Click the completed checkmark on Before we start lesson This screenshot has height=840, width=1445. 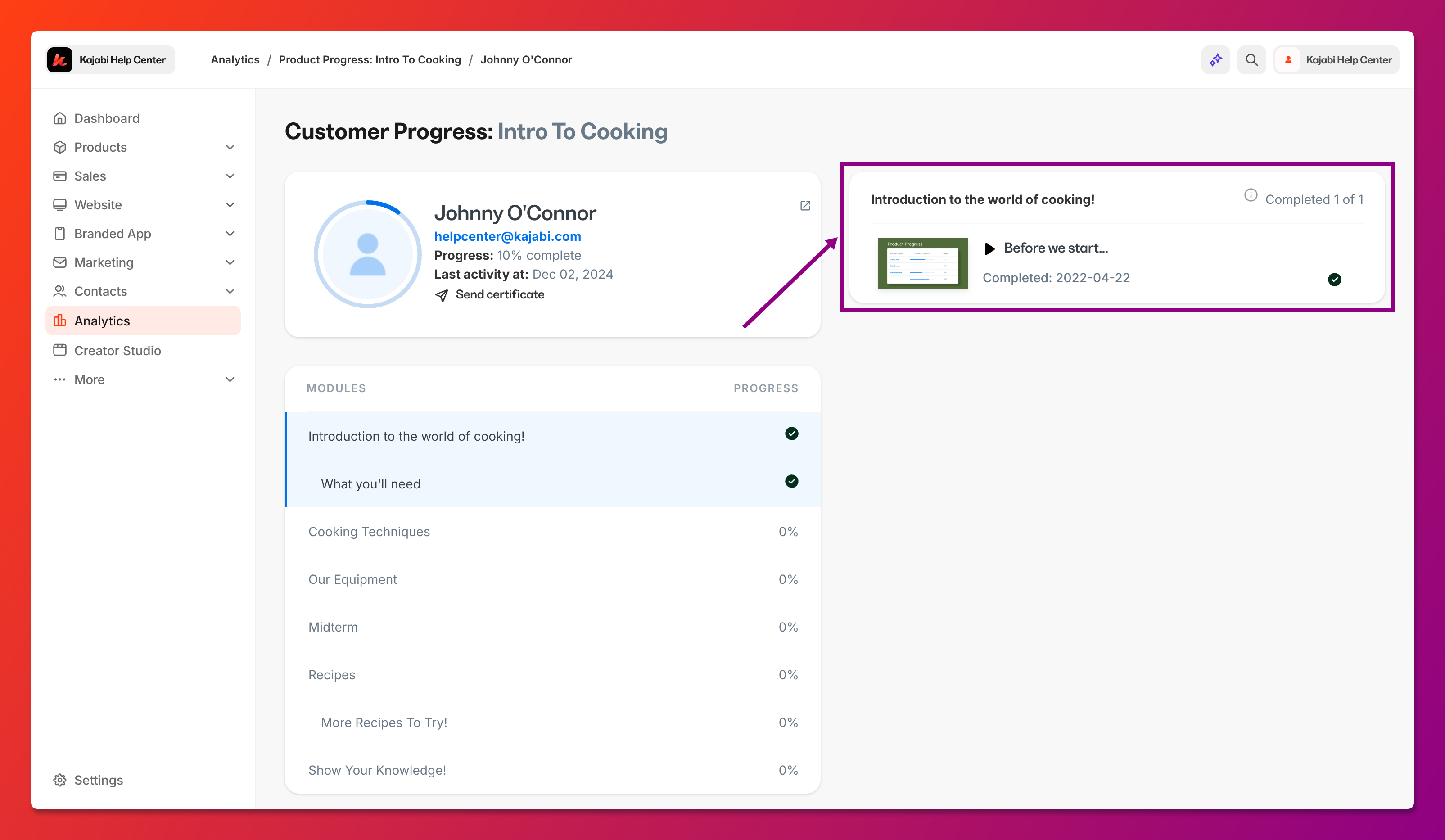pos(1334,280)
